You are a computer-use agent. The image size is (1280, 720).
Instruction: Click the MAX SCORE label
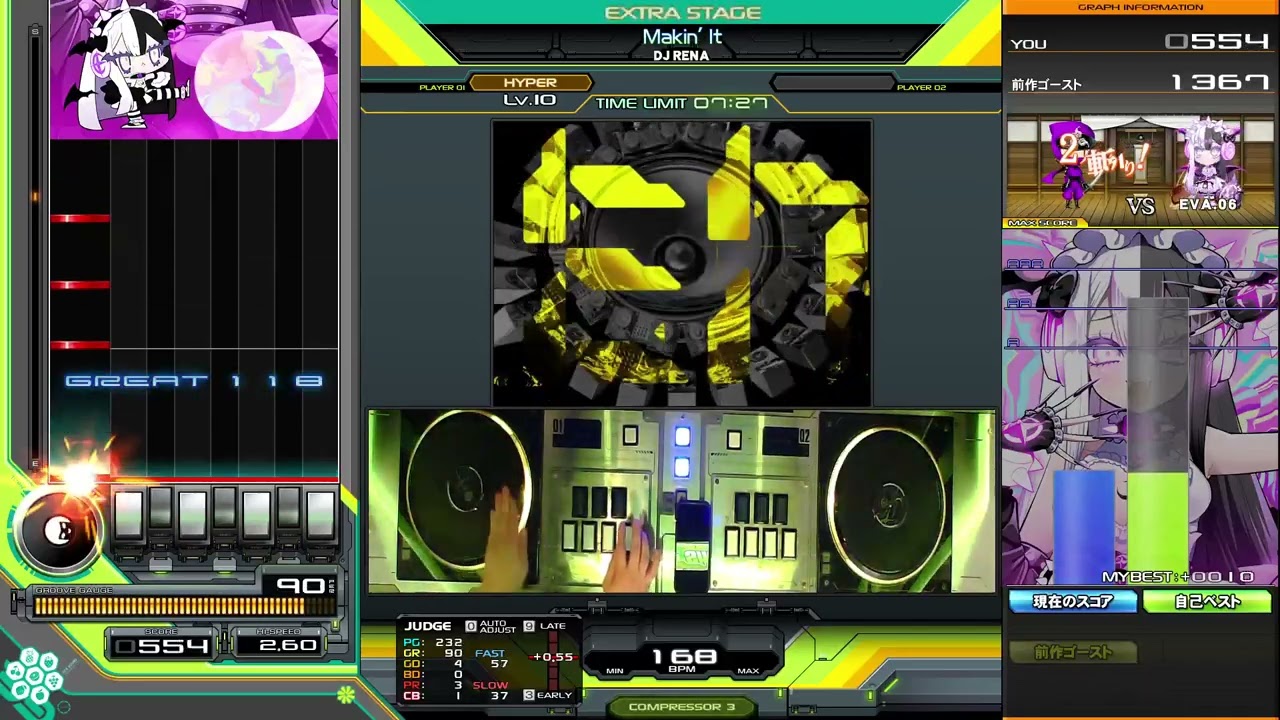tap(1042, 223)
